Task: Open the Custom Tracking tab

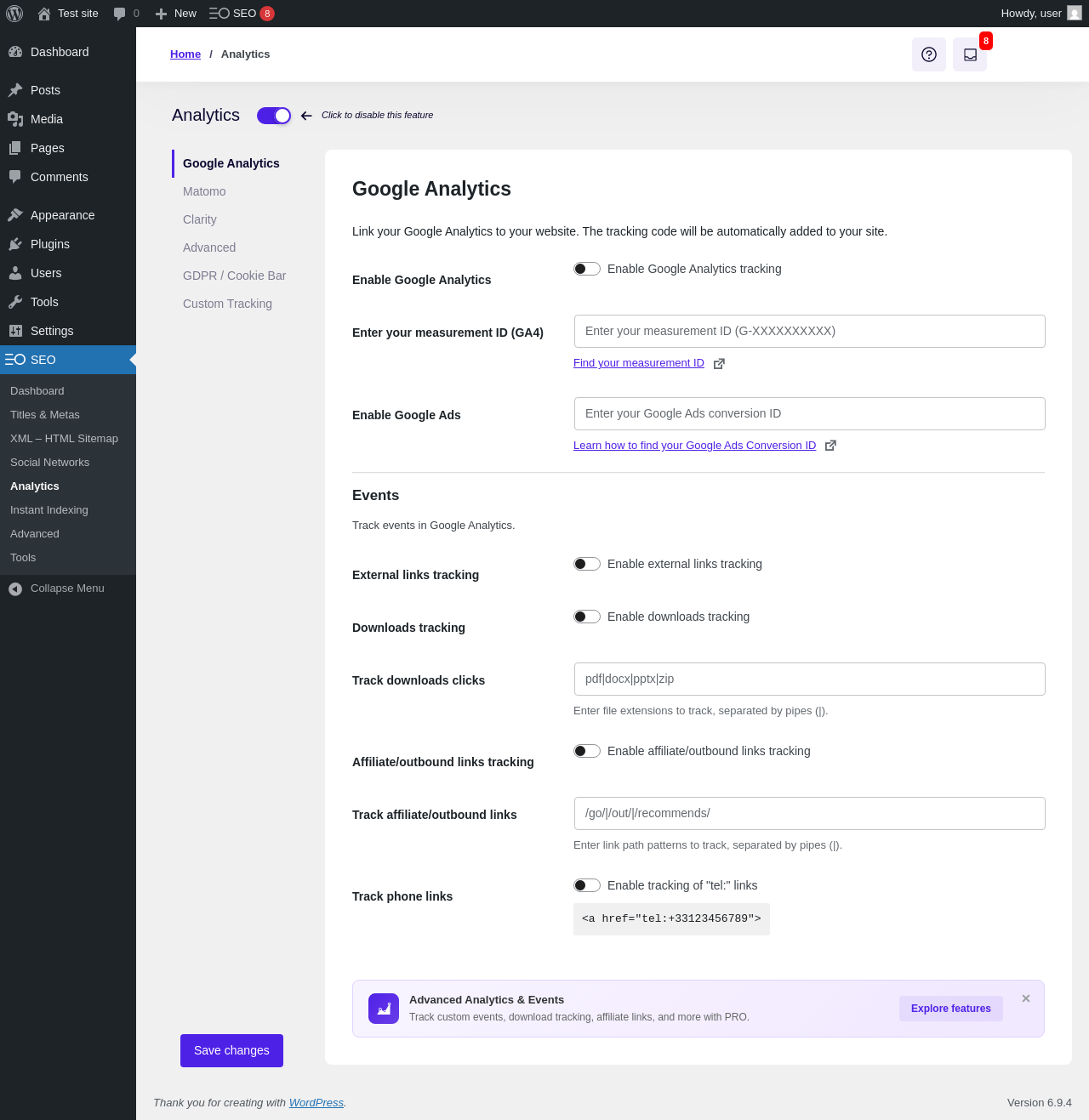Action: tap(228, 304)
